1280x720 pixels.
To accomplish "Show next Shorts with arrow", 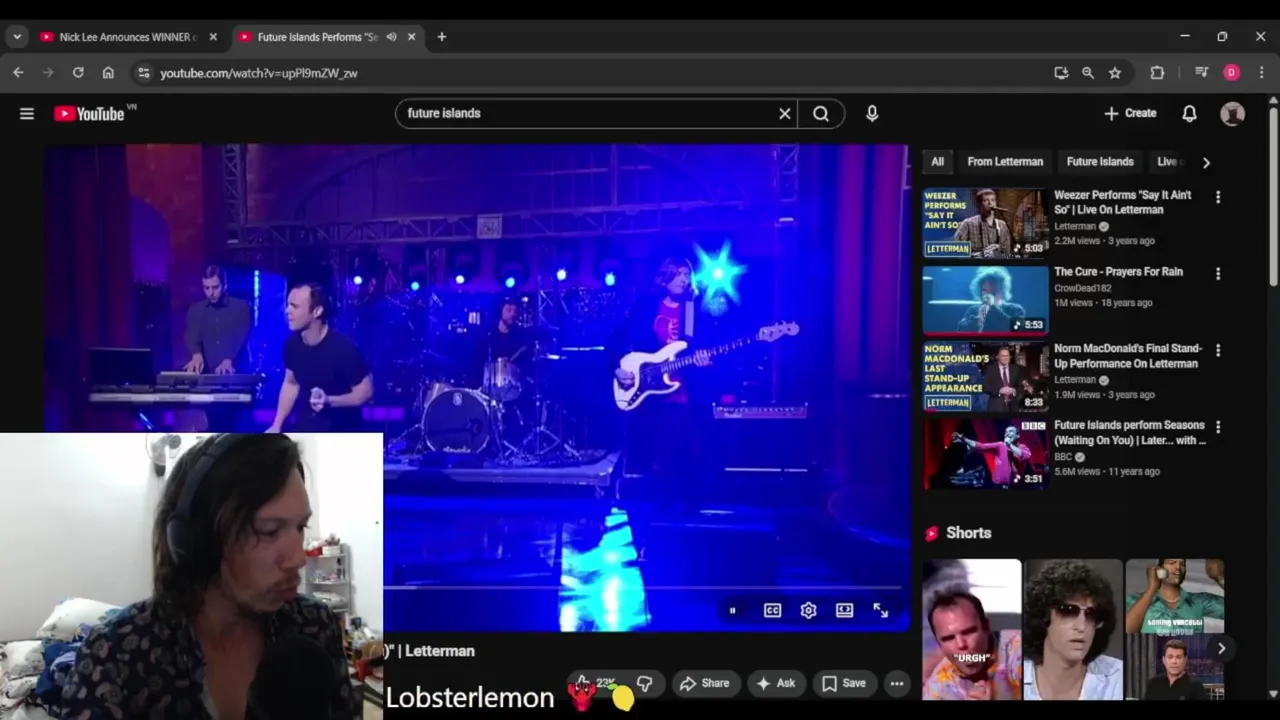I will (x=1221, y=648).
